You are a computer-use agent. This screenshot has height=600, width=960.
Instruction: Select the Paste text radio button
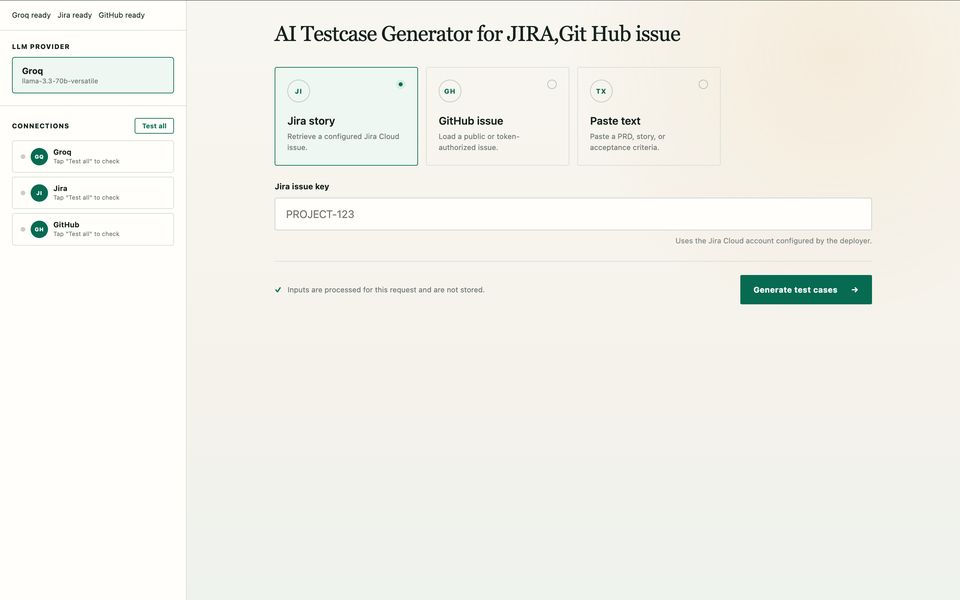pyautogui.click(x=703, y=84)
